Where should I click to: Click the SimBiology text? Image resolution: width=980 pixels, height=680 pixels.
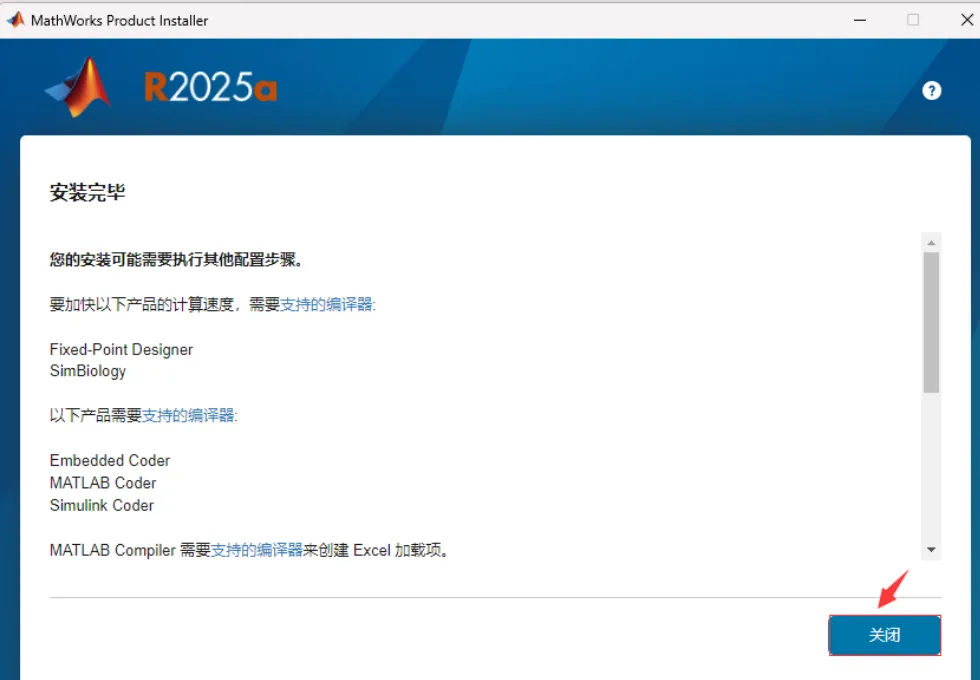[88, 371]
